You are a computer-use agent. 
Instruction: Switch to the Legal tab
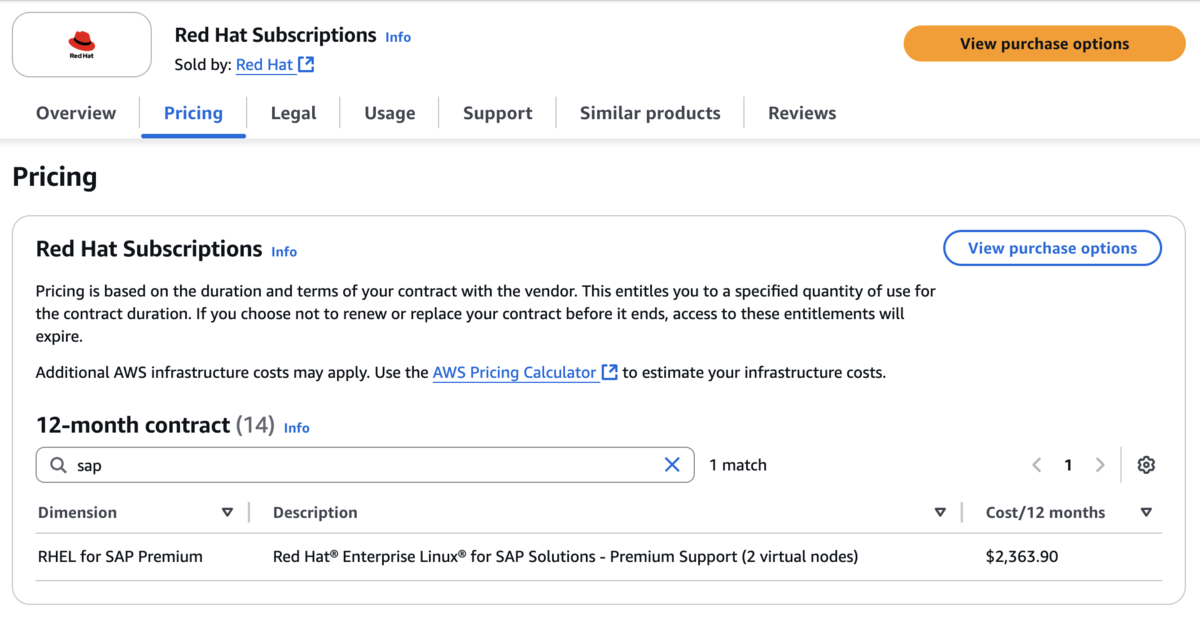(293, 113)
